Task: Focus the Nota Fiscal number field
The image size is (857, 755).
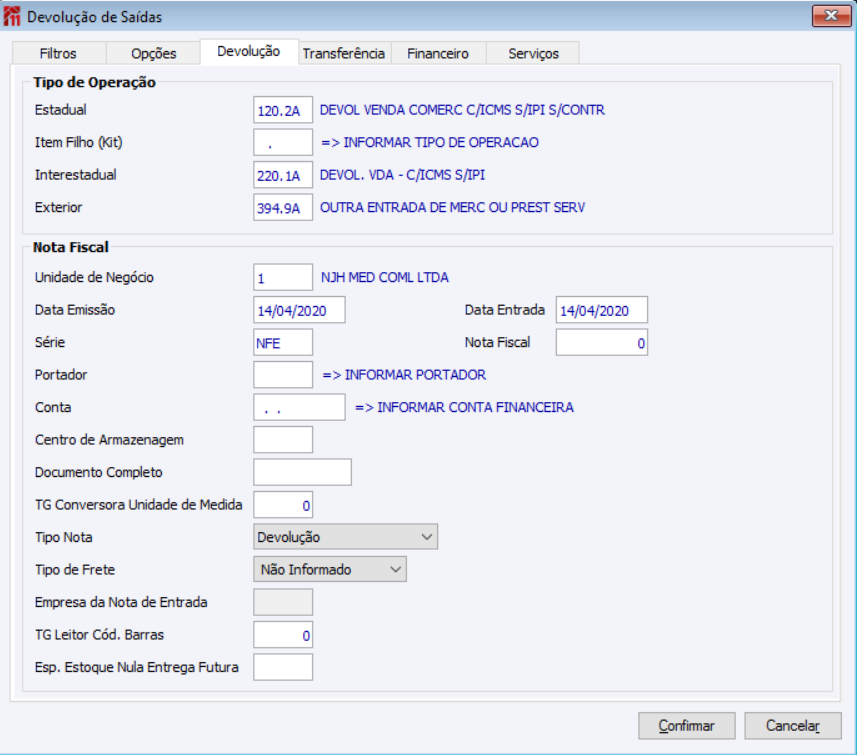Action: (x=602, y=343)
